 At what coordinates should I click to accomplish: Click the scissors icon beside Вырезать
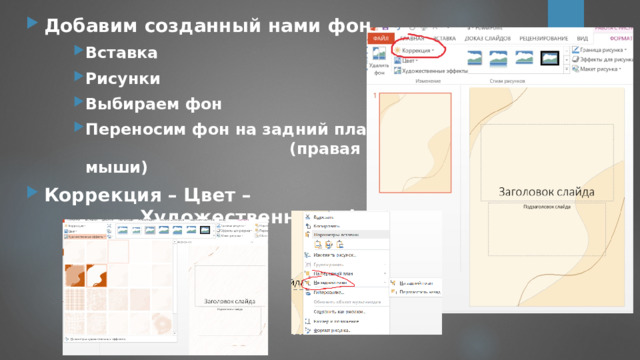pyautogui.click(x=308, y=217)
